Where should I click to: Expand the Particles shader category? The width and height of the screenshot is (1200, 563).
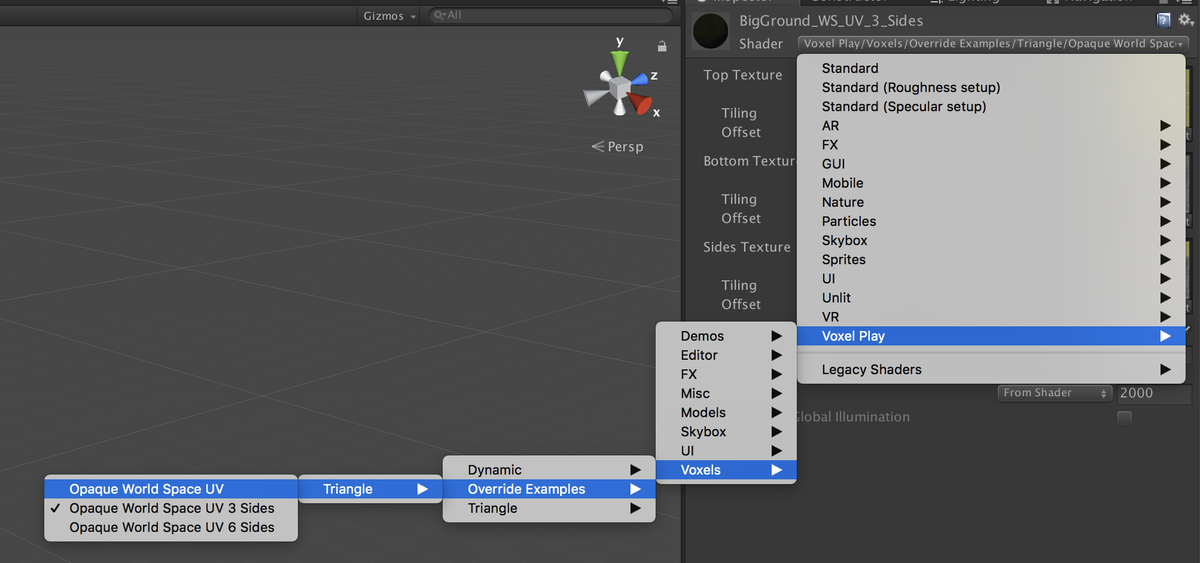(x=991, y=221)
